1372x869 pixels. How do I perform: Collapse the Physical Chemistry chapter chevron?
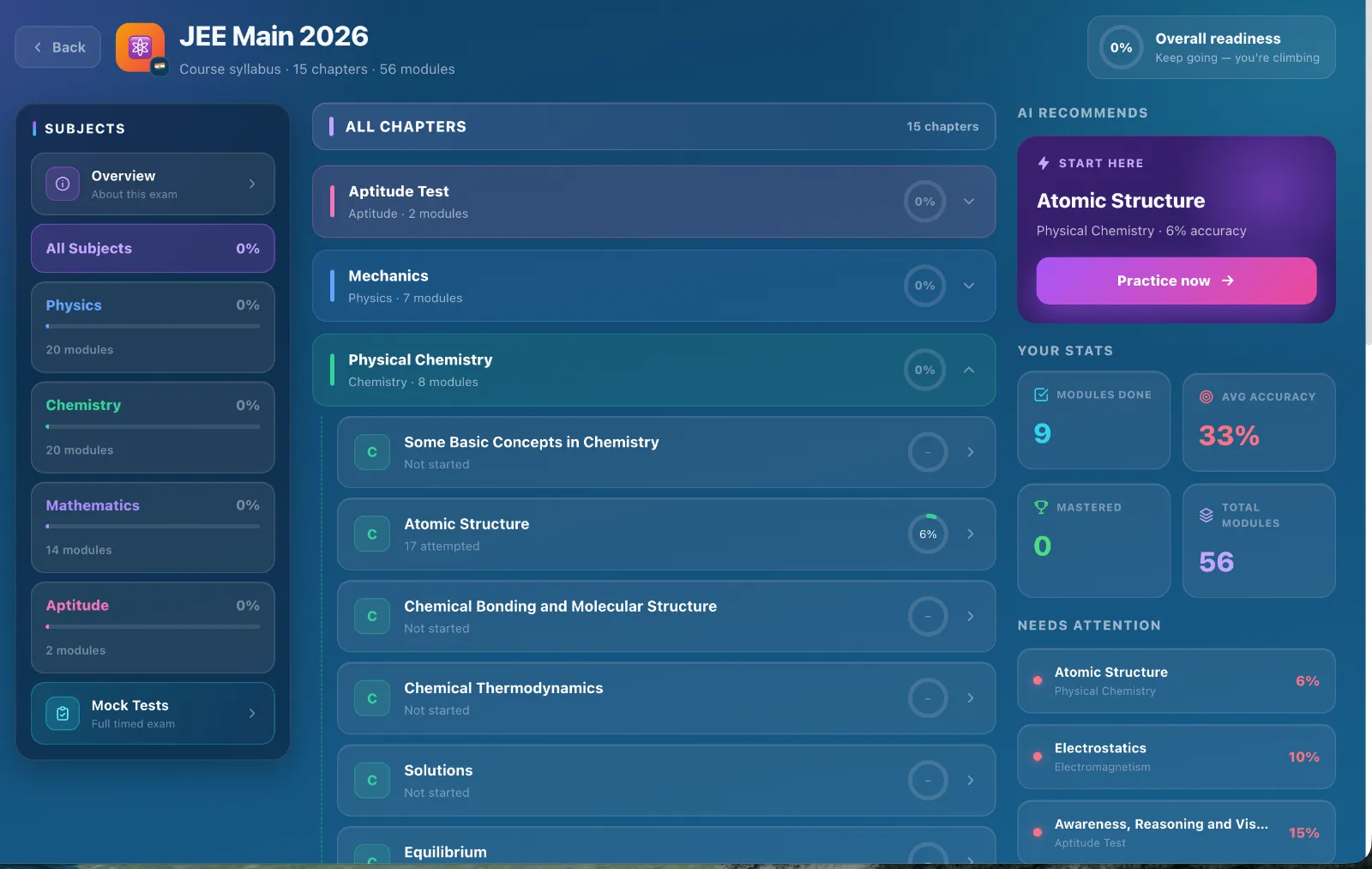pyautogui.click(x=969, y=370)
